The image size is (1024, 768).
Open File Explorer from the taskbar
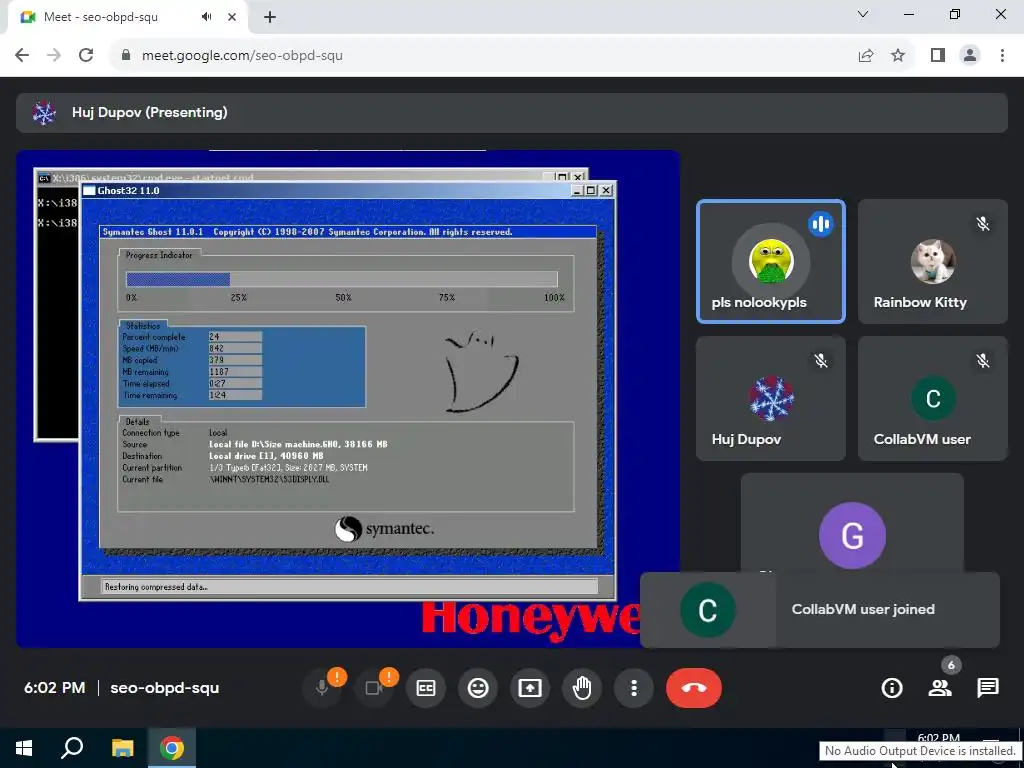point(122,748)
